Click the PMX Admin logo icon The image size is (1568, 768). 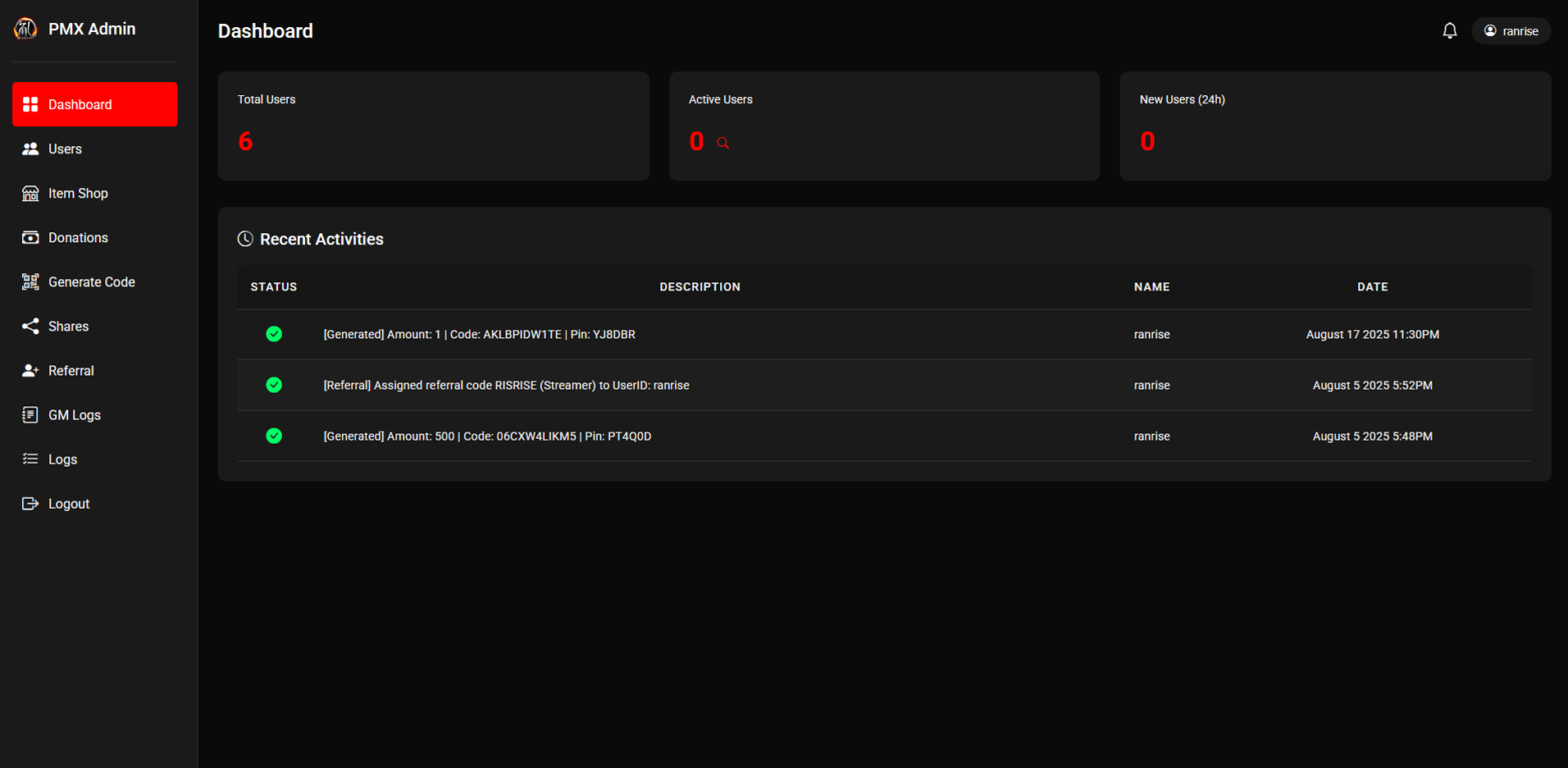(x=25, y=29)
